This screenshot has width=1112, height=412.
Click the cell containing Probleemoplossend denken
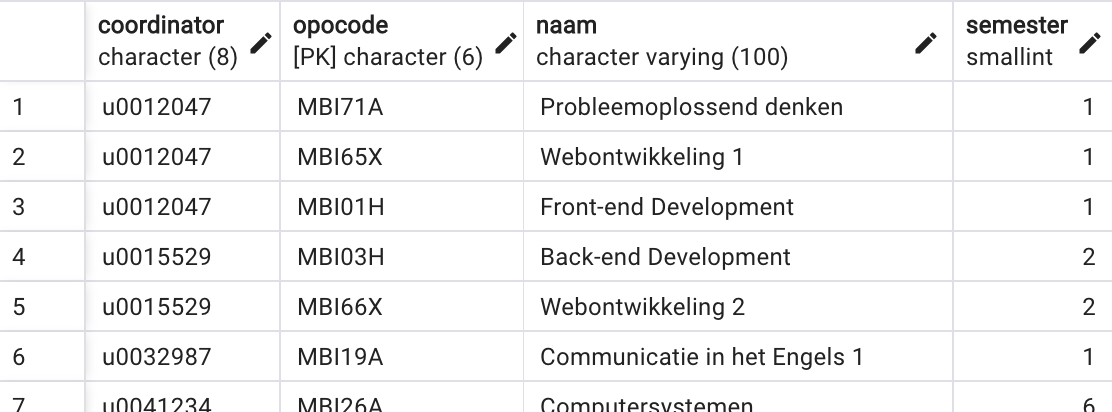pos(691,107)
